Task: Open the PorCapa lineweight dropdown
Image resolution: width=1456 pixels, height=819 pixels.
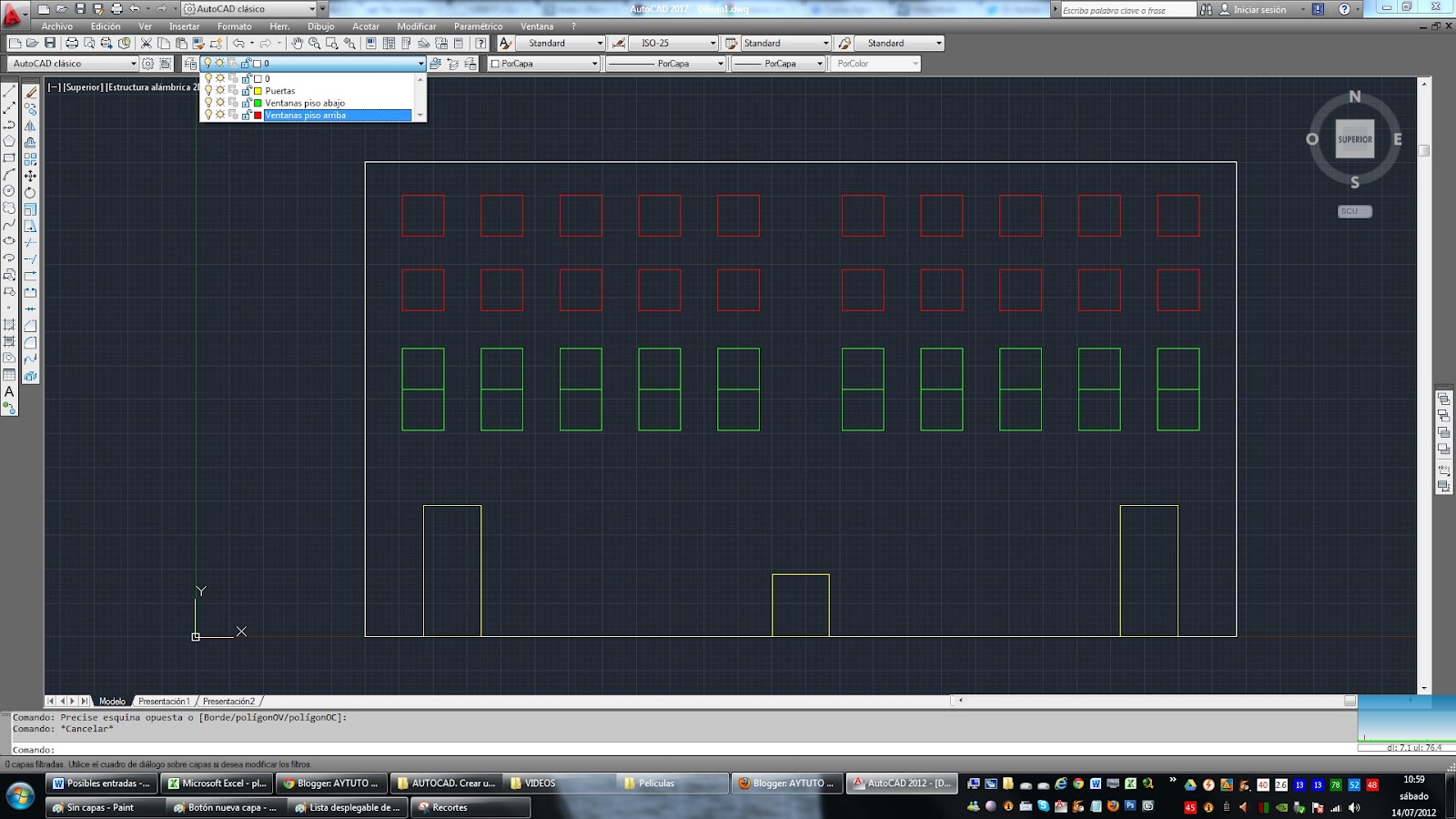Action: click(778, 64)
